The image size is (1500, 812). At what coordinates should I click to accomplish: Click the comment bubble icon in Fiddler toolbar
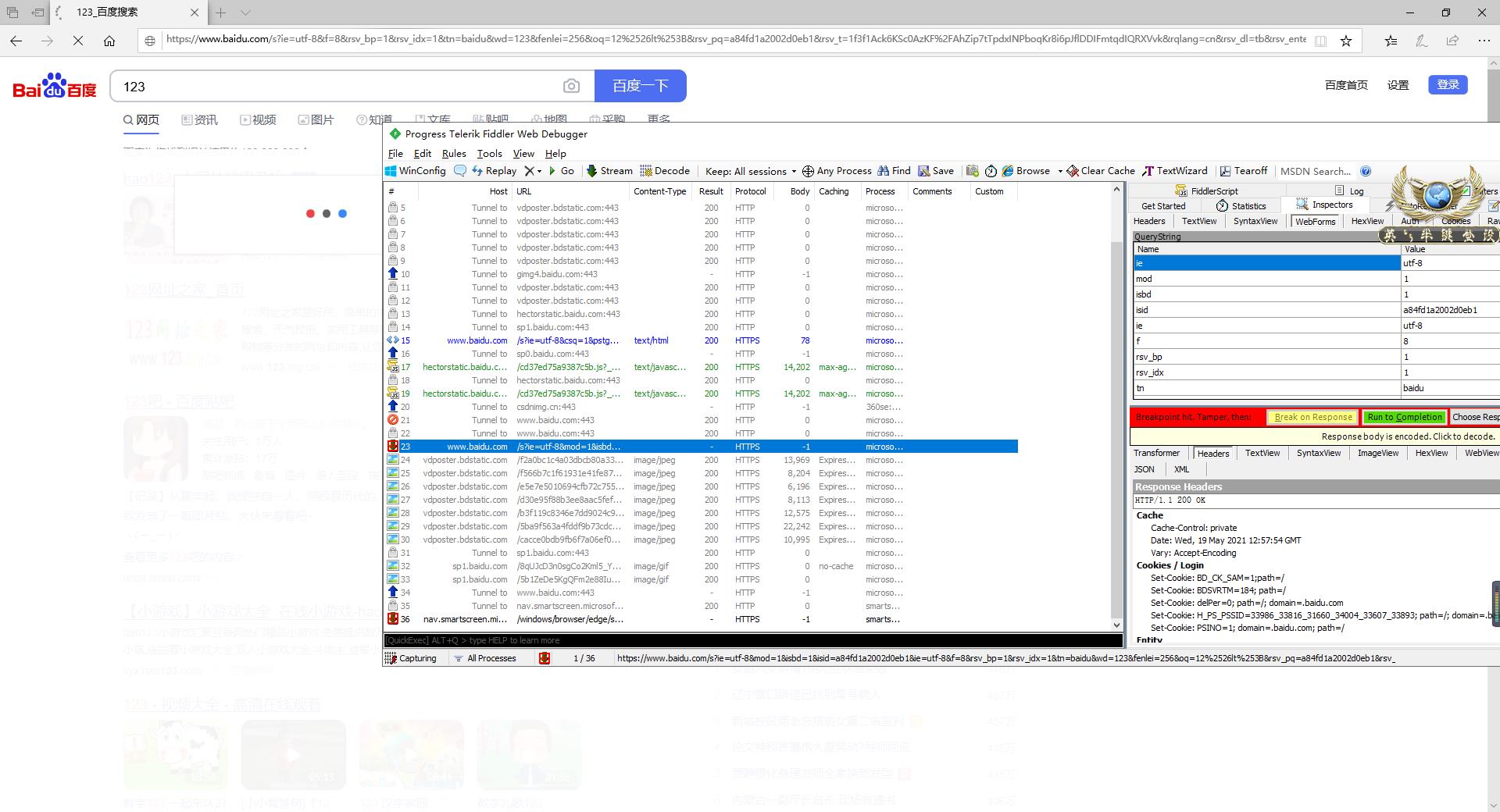tap(460, 171)
